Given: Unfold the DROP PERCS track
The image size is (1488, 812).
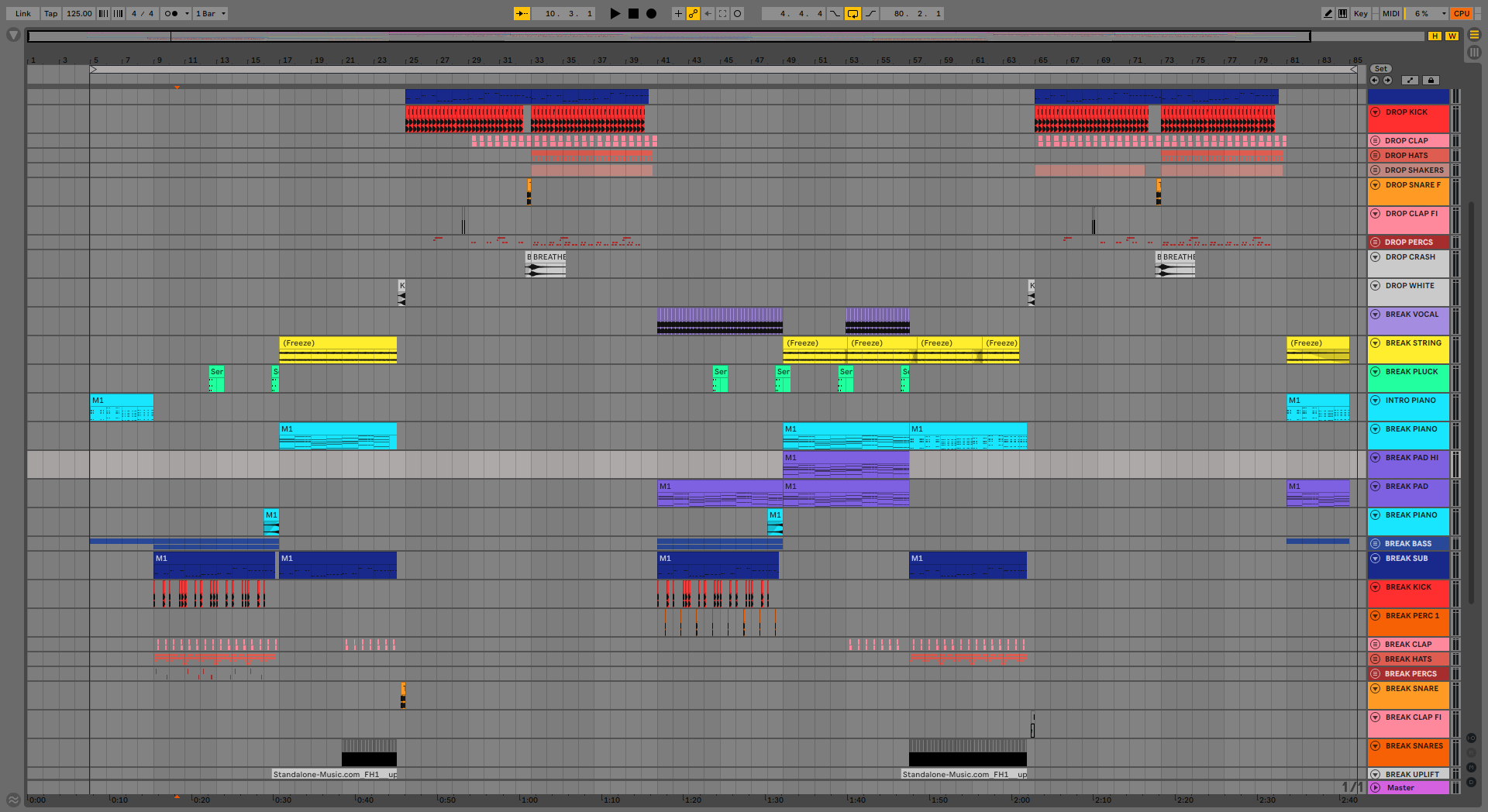Looking at the screenshot, I should (x=1375, y=243).
